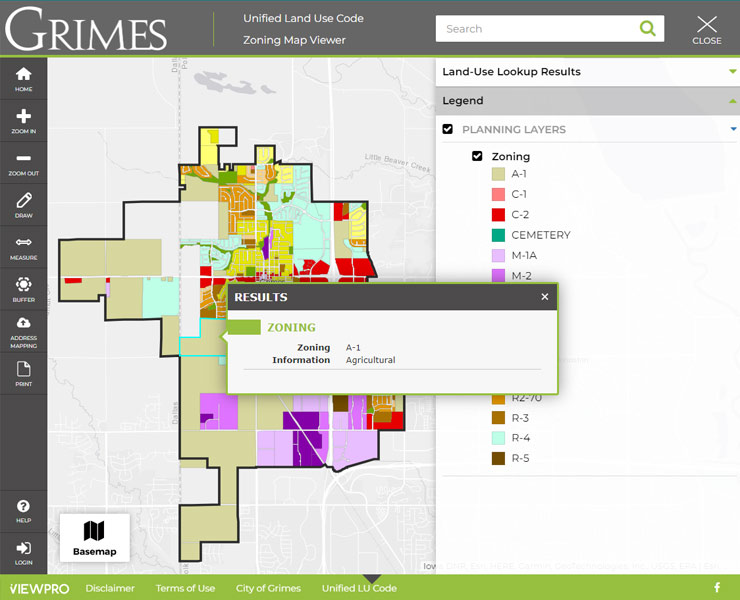Expand Land-Use Lookup Results panel
Image resolution: width=740 pixels, height=600 pixels.
pos(588,72)
